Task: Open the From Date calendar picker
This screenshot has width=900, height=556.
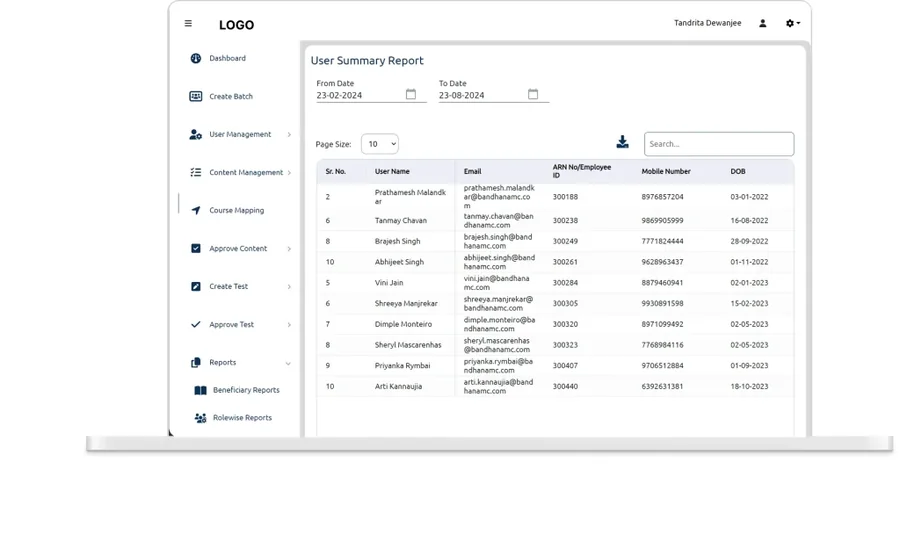Action: pos(411,94)
